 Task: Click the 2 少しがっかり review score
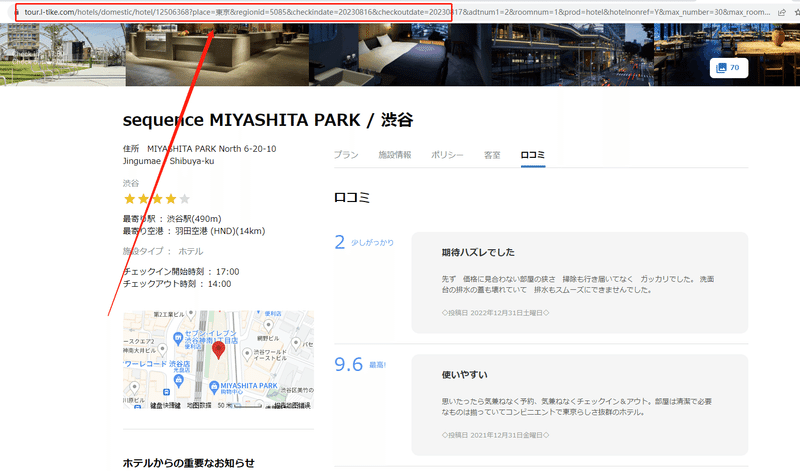tap(364, 242)
